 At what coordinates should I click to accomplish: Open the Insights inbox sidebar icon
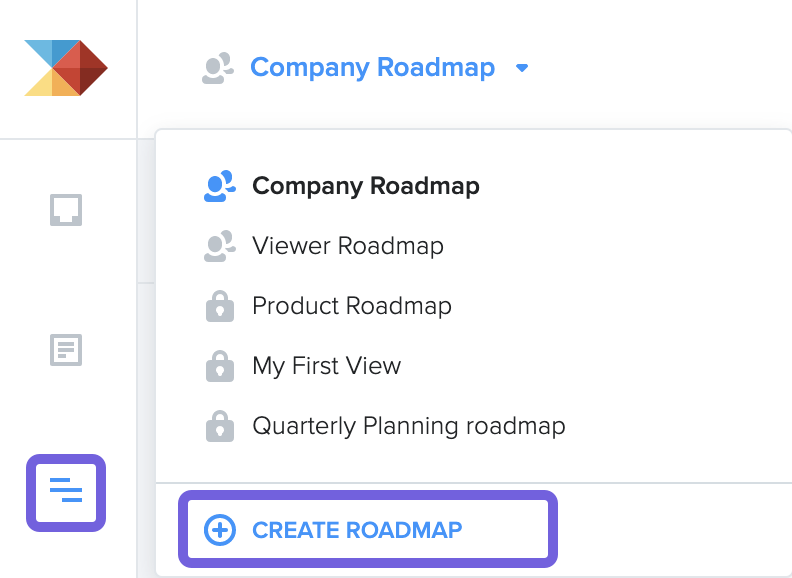[x=66, y=210]
